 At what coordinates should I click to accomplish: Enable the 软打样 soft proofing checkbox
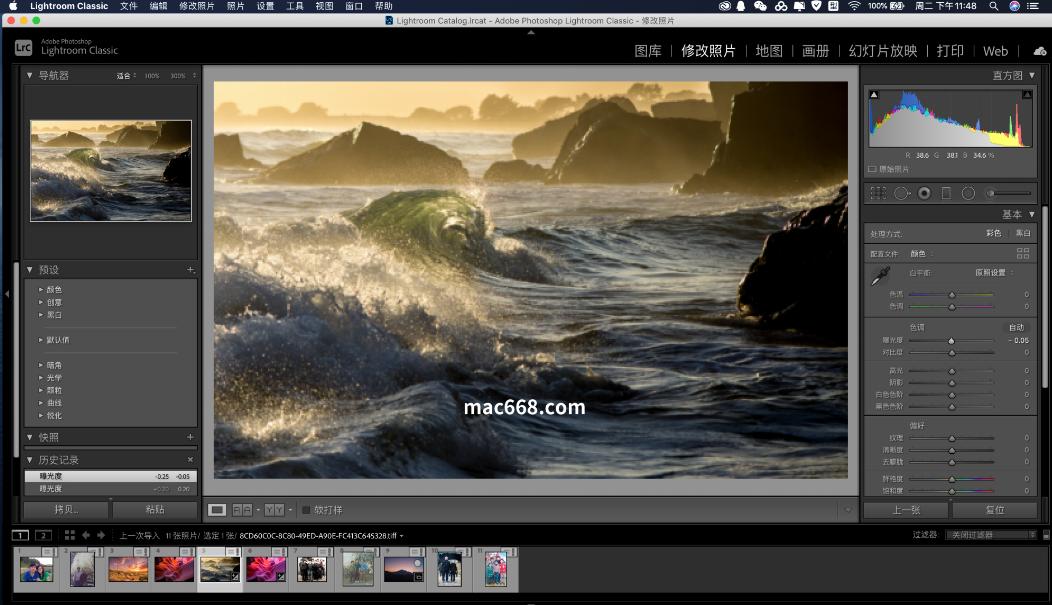(307, 510)
